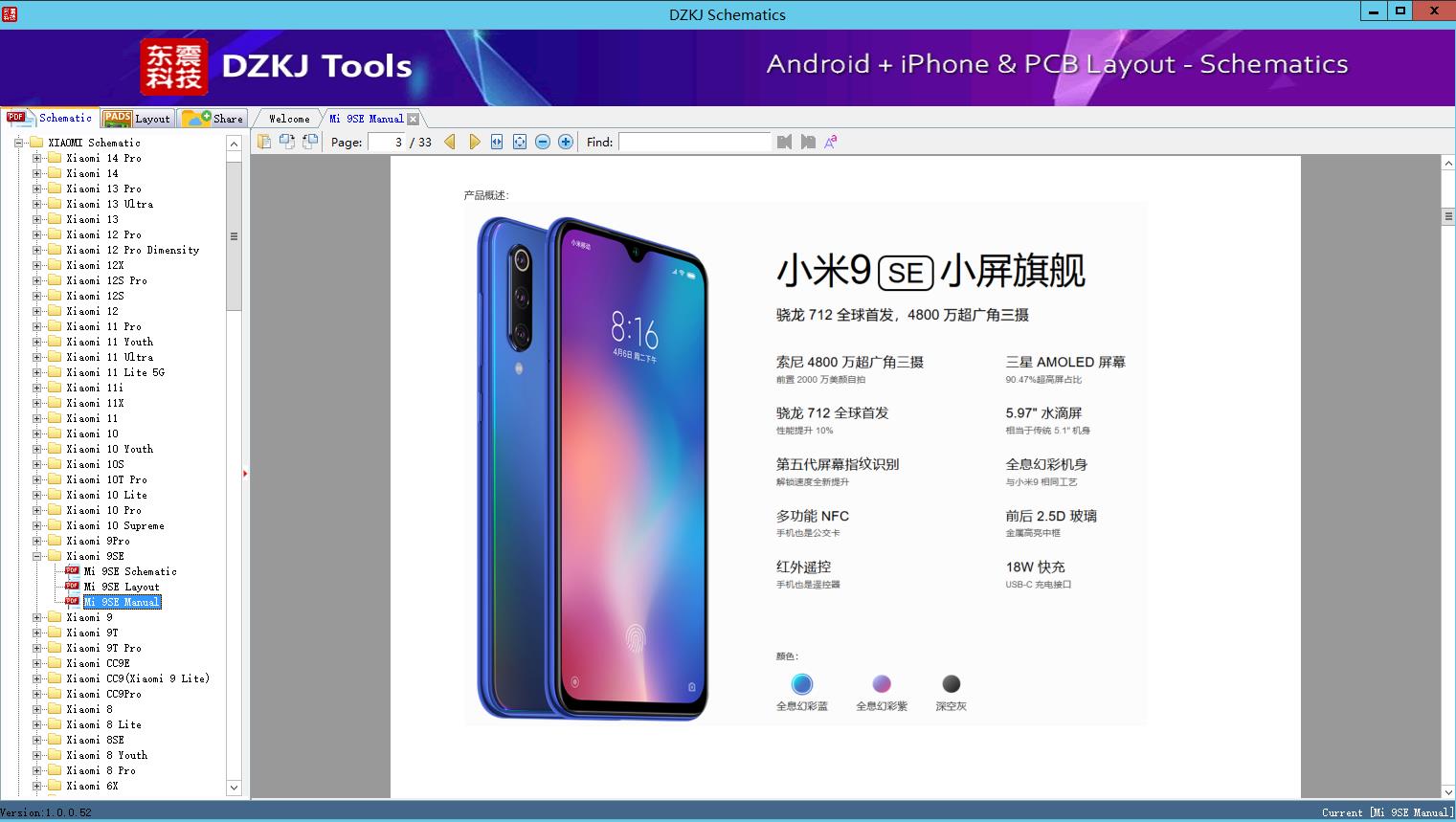Select the Xiaomi 10T Pro tree row
The image size is (1456, 822).
point(107,479)
